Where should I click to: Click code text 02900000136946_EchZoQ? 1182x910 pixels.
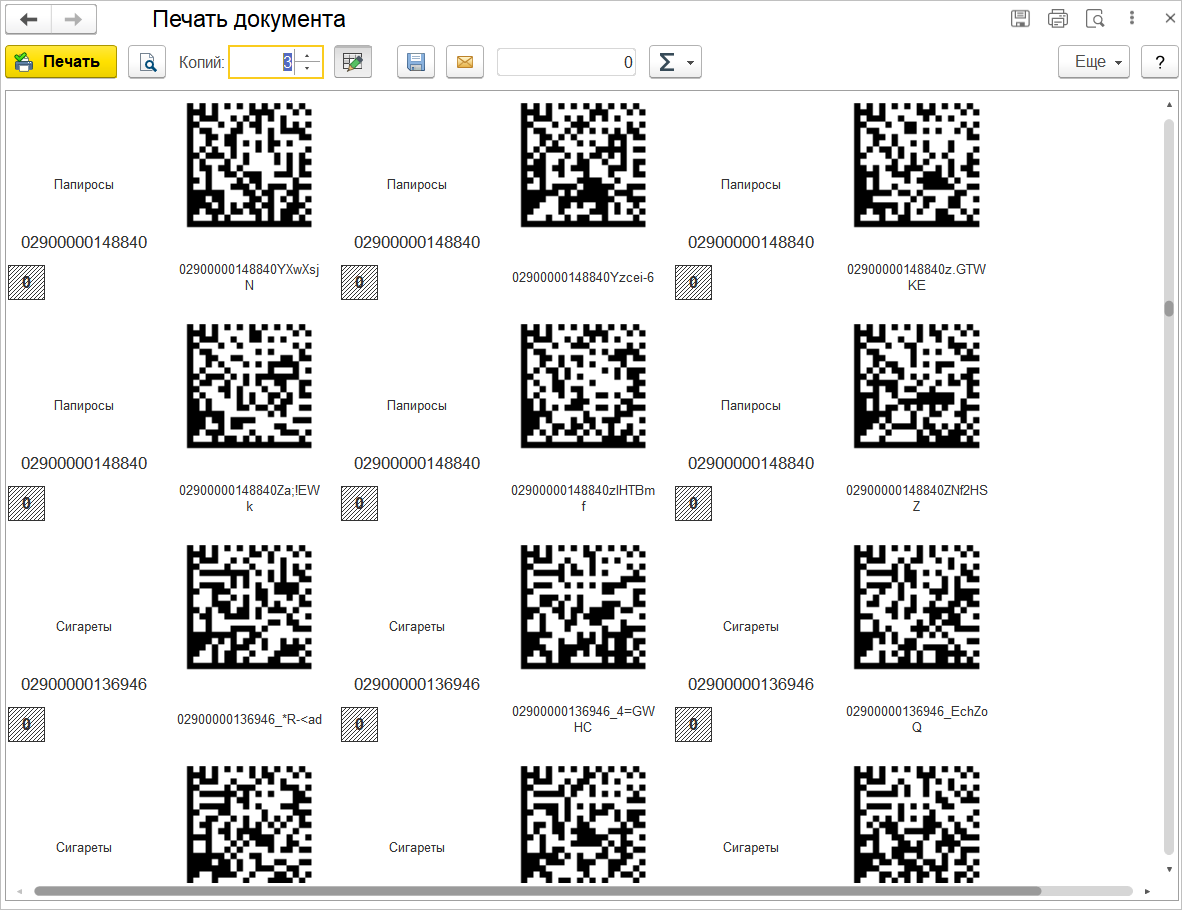[x=917, y=719]
